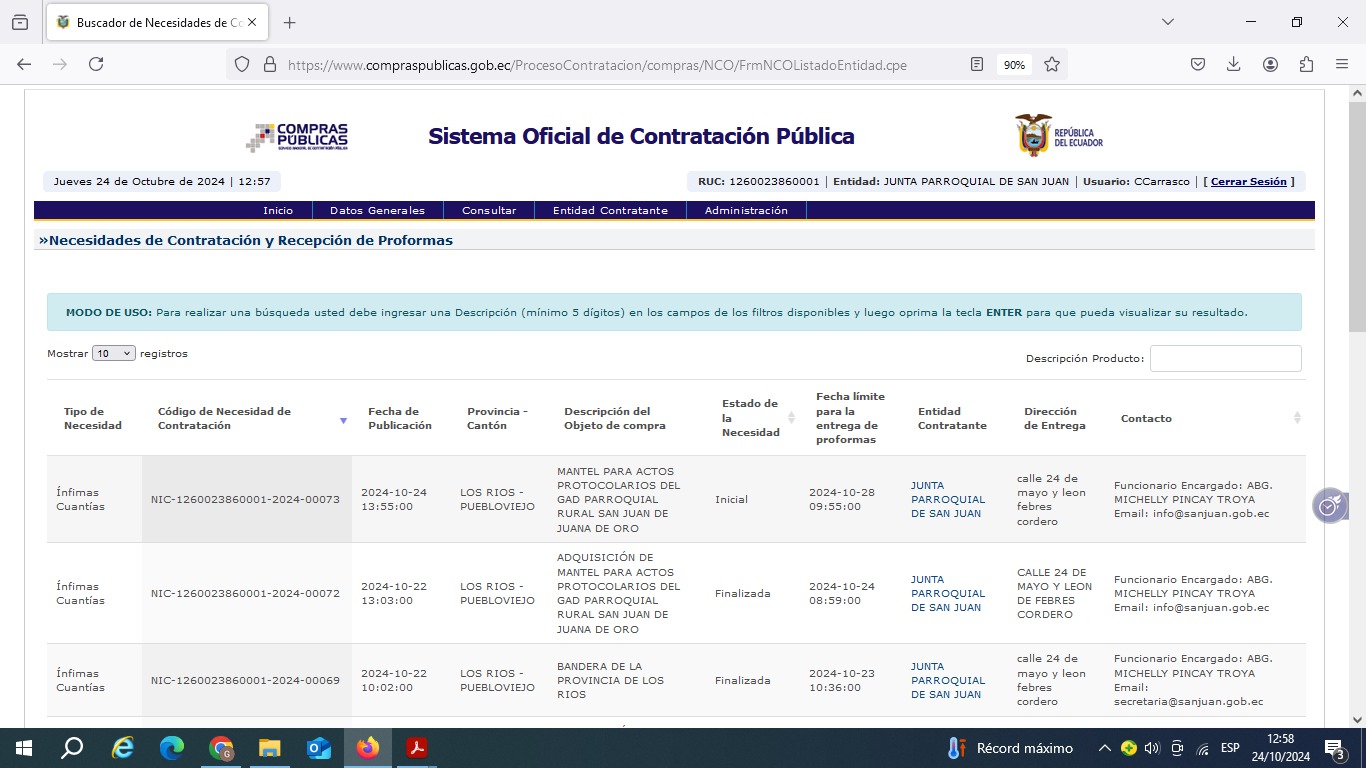Click the 90% zoom level indicator

click(1014, 64)
